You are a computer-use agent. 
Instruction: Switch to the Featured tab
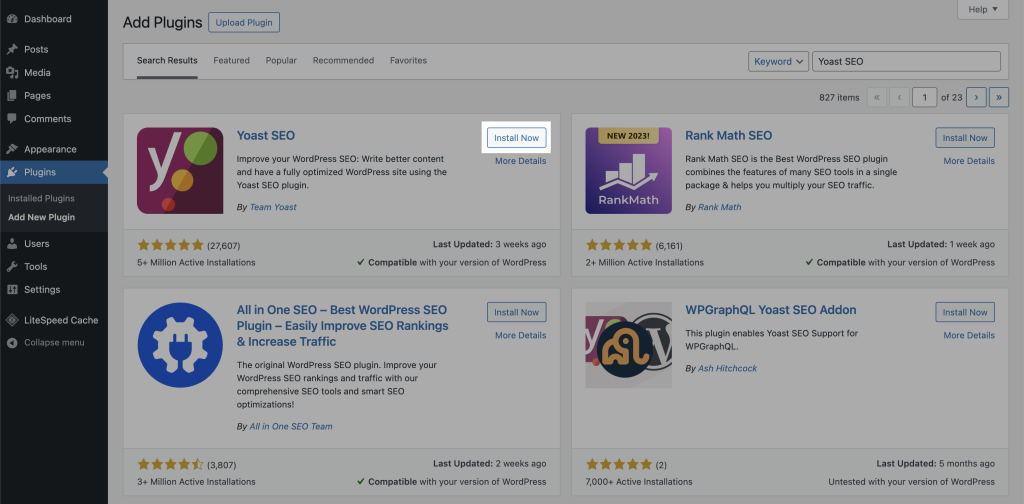click(x=231, y=60)
